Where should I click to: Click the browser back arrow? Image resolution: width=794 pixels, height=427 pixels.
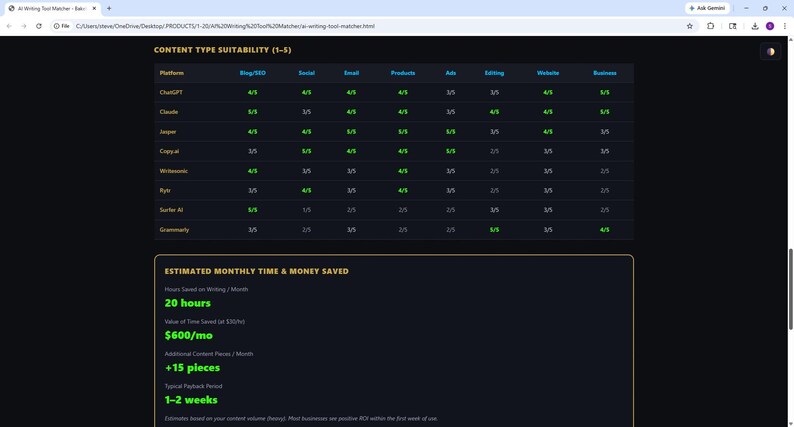pyautogui.click(x=9, y=26)
